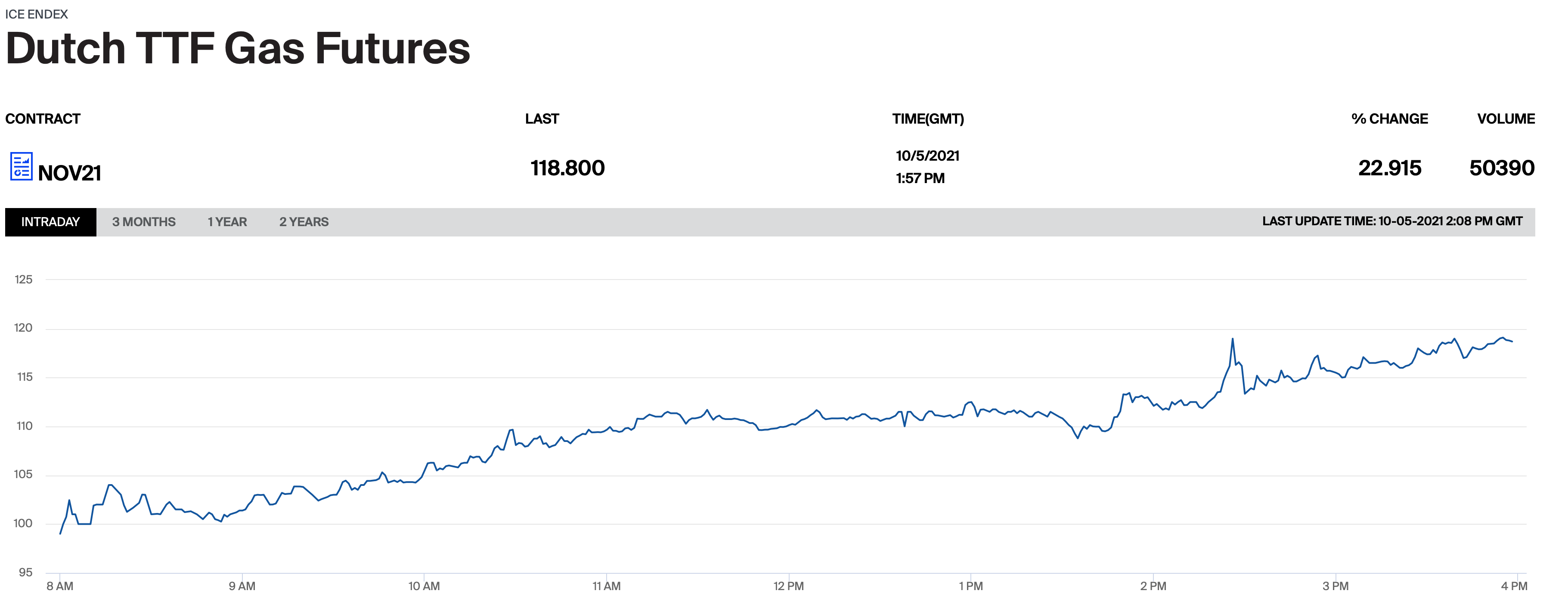
Task: Switch to the 2 YEARS tab
Action: (x=304, y=222)
